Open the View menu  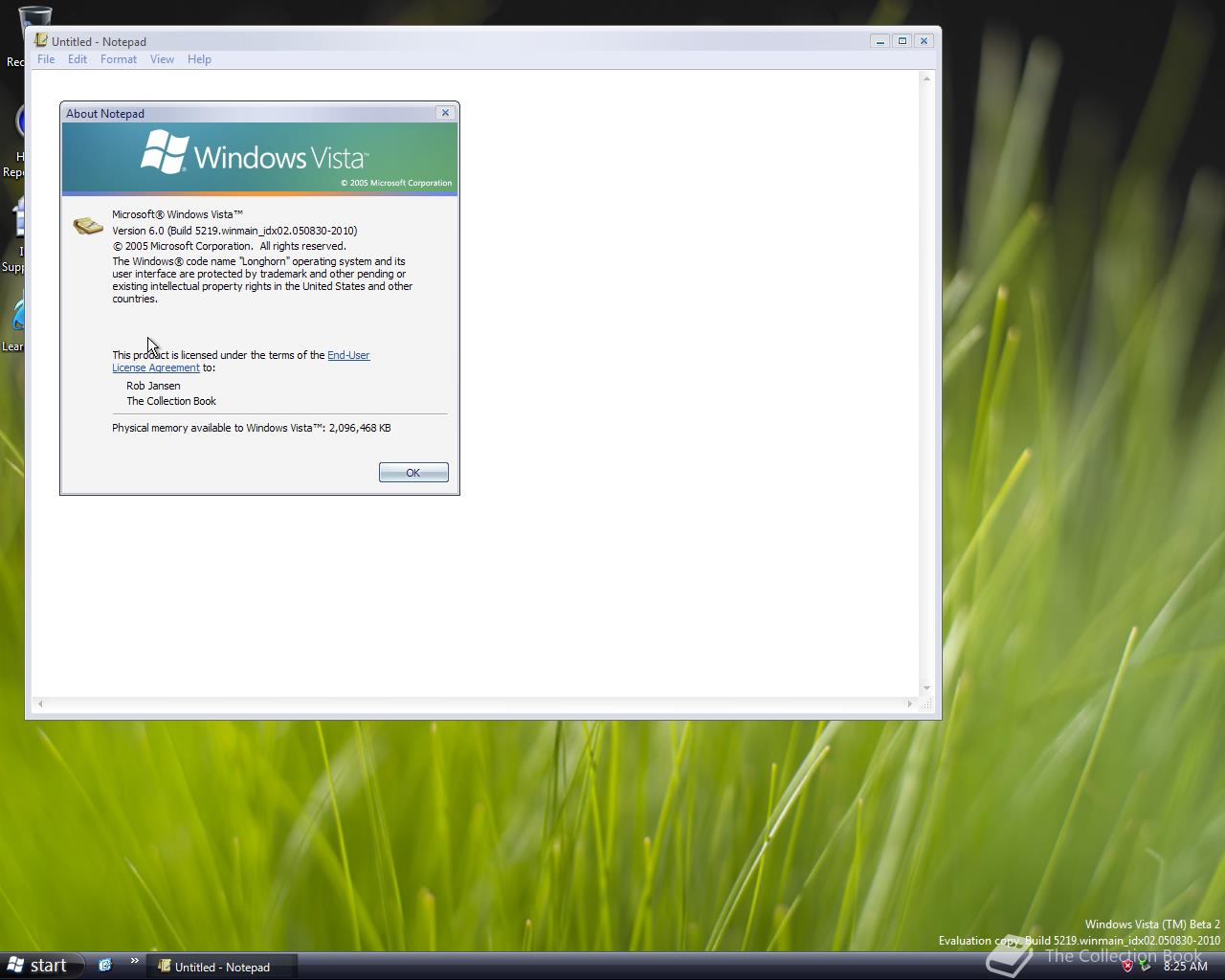coord(162,59)
